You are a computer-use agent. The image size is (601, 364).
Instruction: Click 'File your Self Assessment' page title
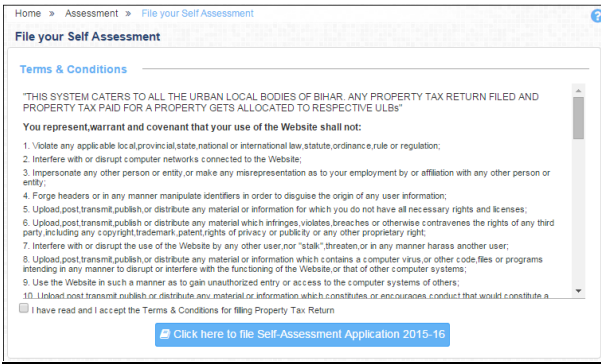click(x=87, y=37)
